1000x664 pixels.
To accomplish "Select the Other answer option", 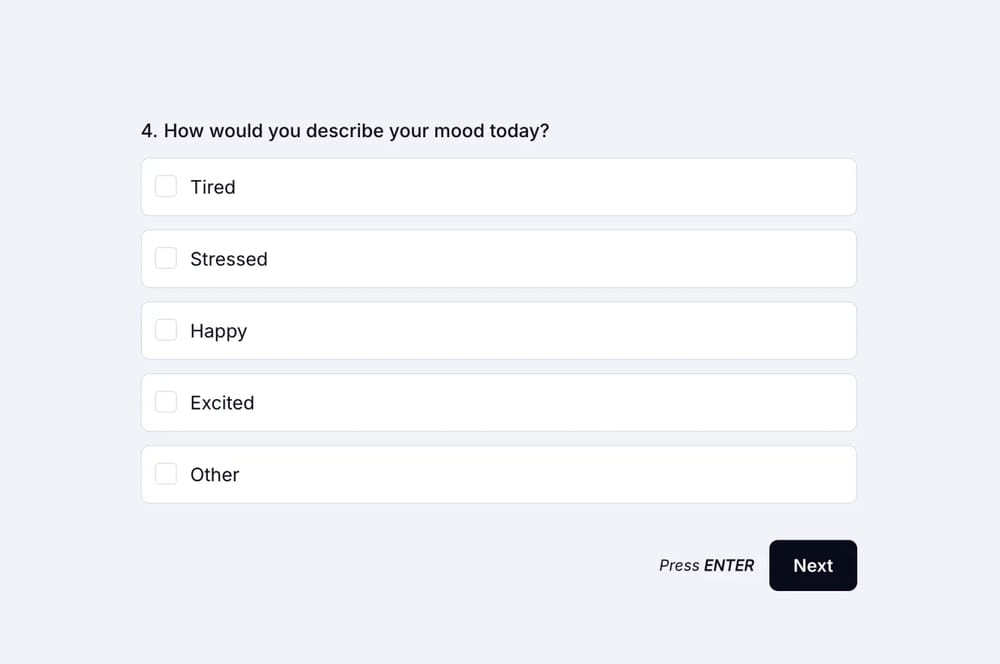I will click(498, 474).
